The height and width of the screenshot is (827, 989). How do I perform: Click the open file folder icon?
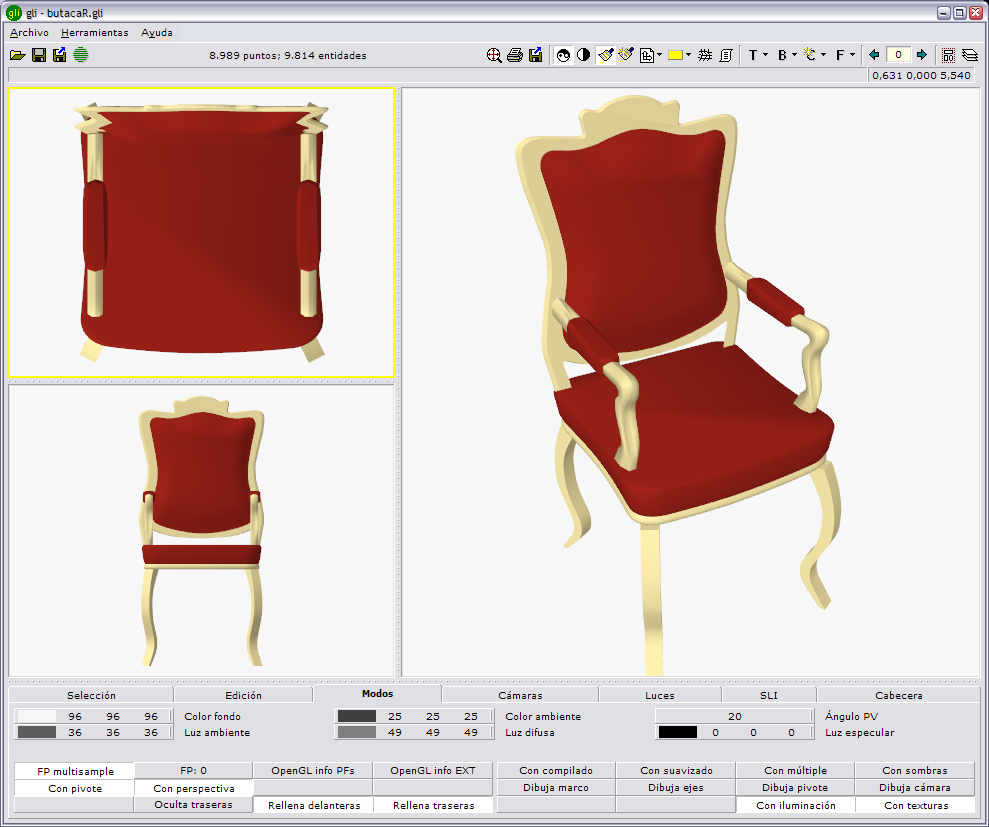18,55
